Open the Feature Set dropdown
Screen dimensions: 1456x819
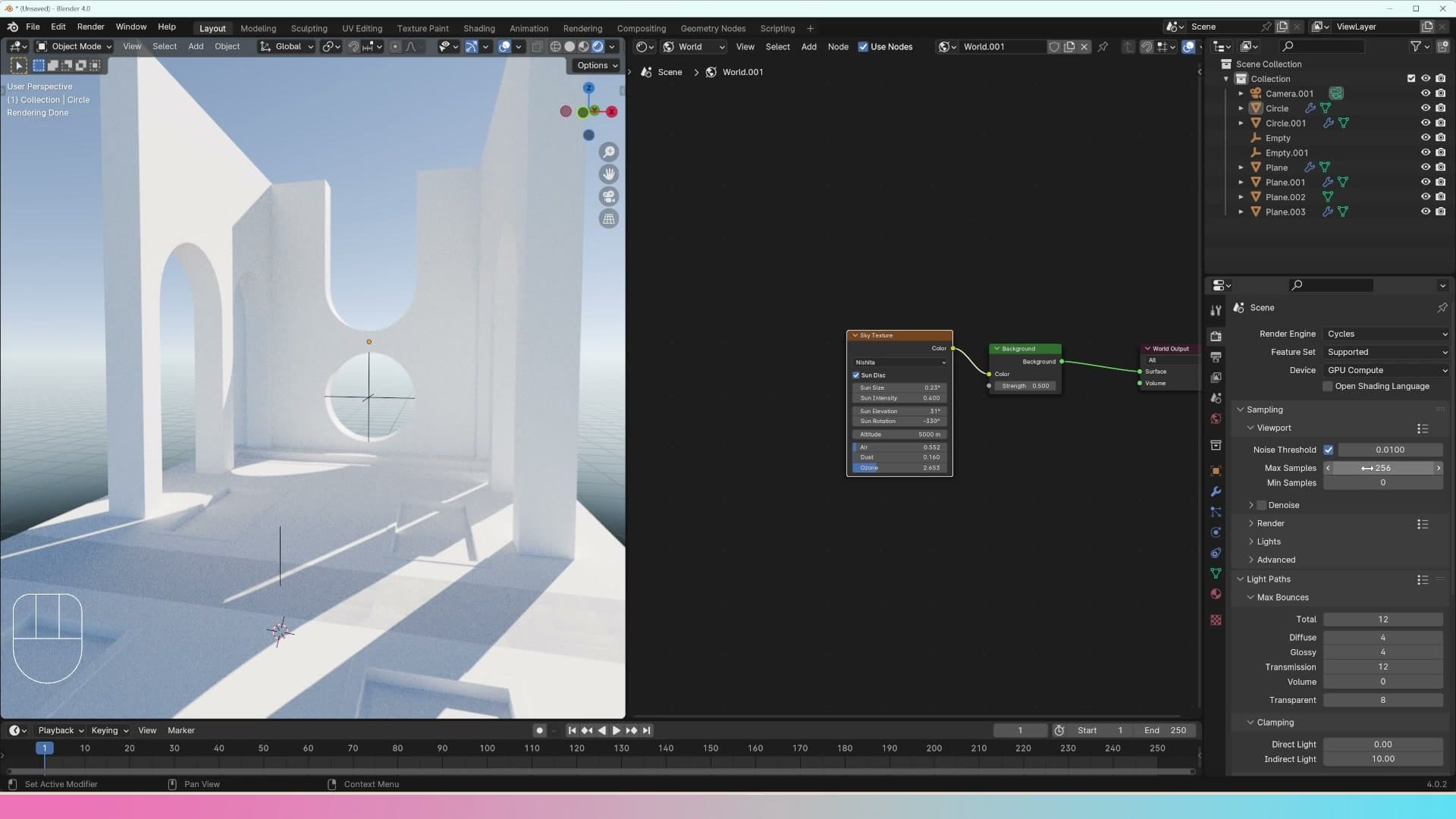pyautogui.click(x=1386, y=353)
